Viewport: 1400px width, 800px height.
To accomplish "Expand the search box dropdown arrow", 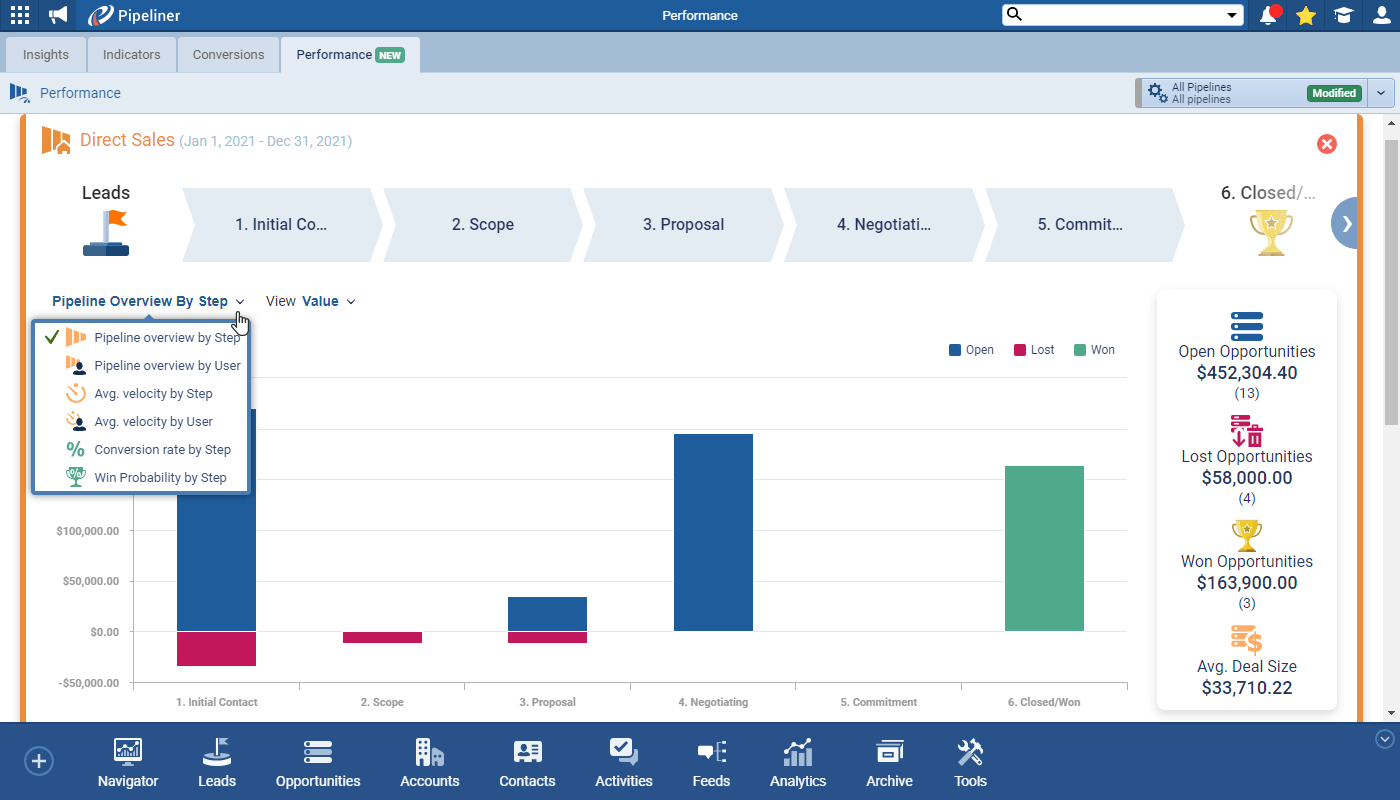I will (x=1231, y=15).
